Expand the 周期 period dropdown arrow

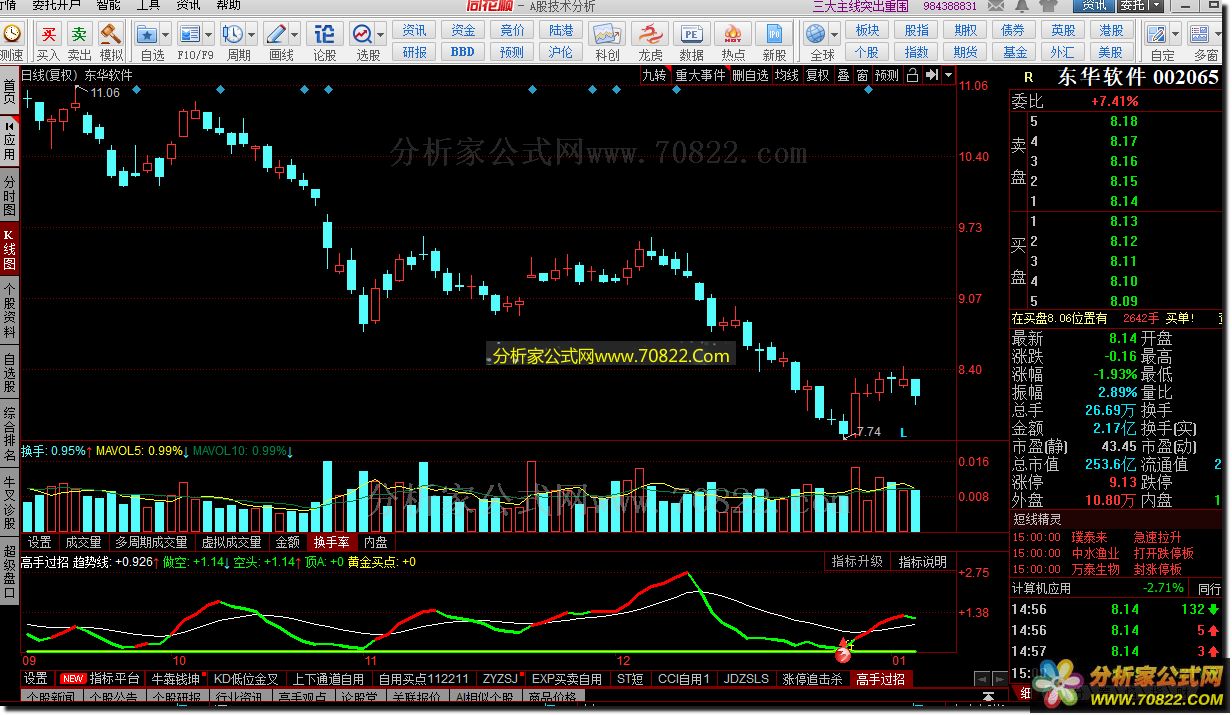pyautogui.click(x=252, y=34)
